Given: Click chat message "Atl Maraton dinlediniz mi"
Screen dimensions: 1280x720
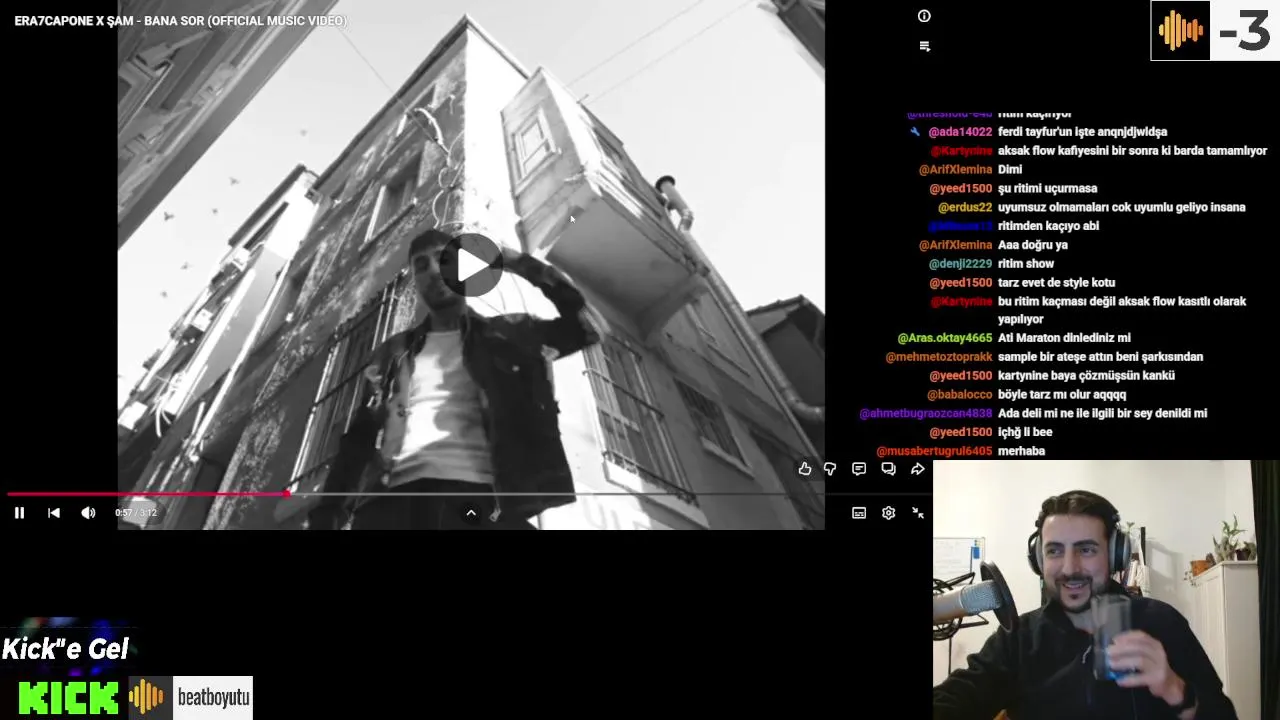Looking at the screenshot, I should click(x=1064, y=338).
